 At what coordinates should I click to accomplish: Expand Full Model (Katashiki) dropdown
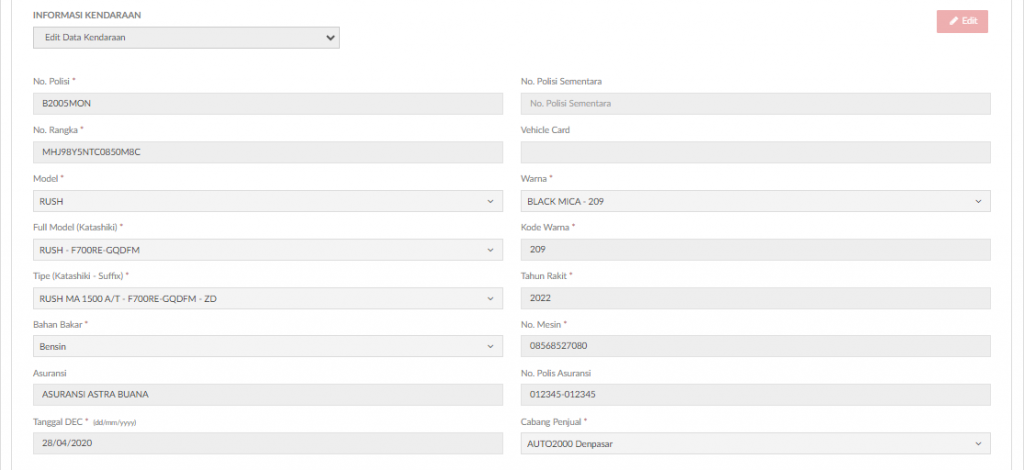[x=268, y=249]
